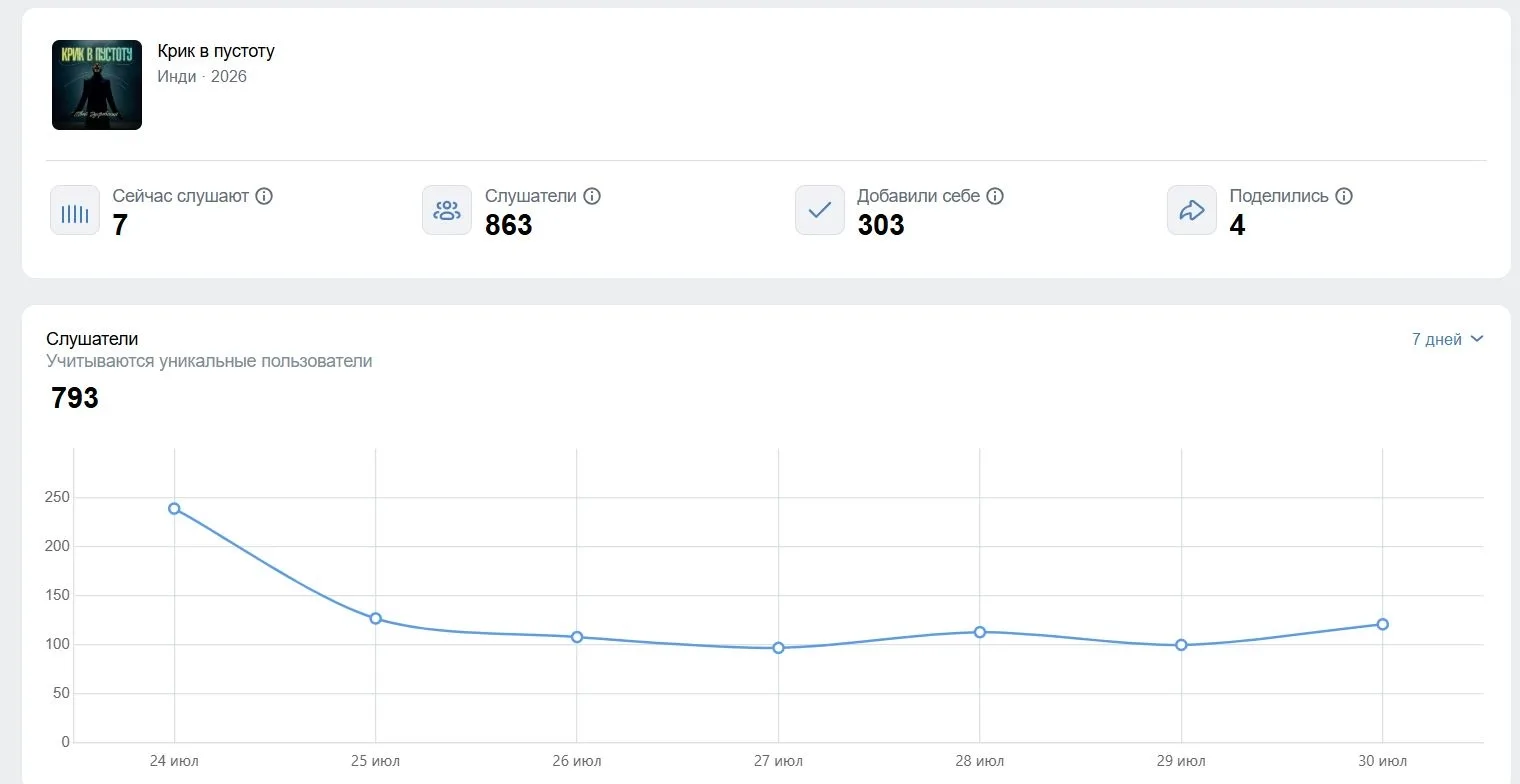Image resolution: width=1520 pixels, height=784 pixels.
Task: Select the 25 июл data point on chart
Action: (376, 619)
